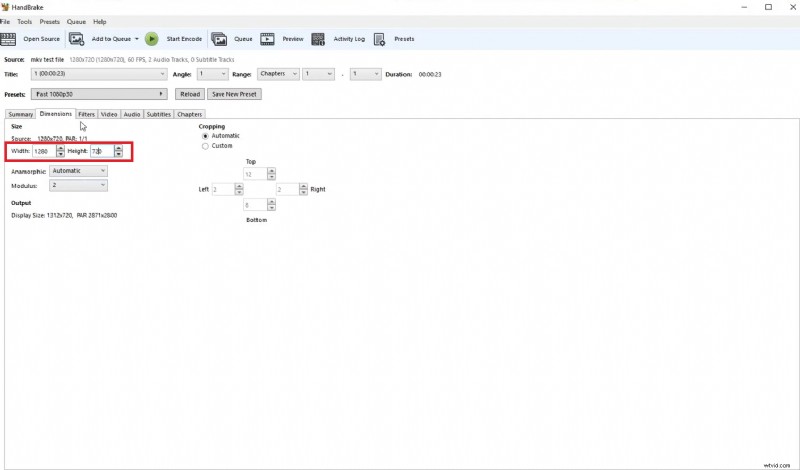Switch to the Audio tab
800x470 pixels.
132,114
